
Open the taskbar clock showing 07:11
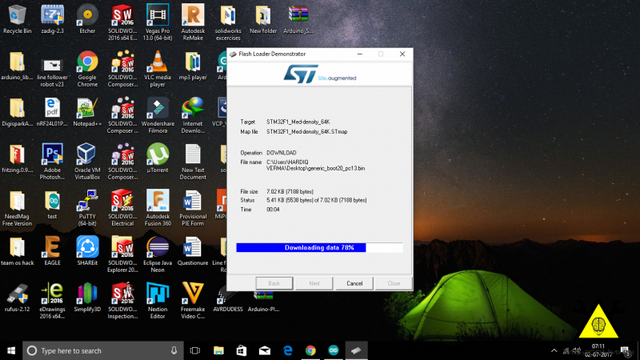coord(598,351)
